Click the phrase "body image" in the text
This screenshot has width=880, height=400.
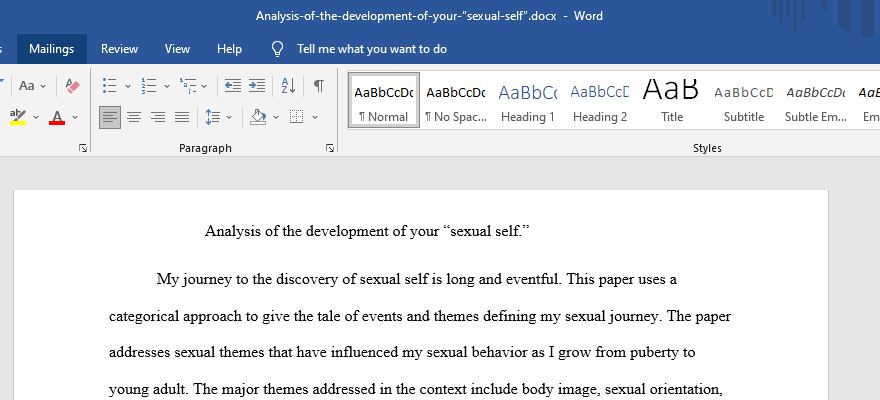pyautogui.click(x=560, y=389)
